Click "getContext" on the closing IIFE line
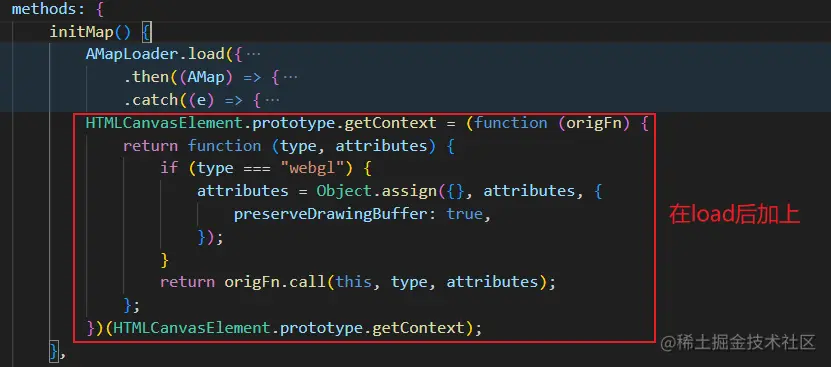 (x=418, y=328)
